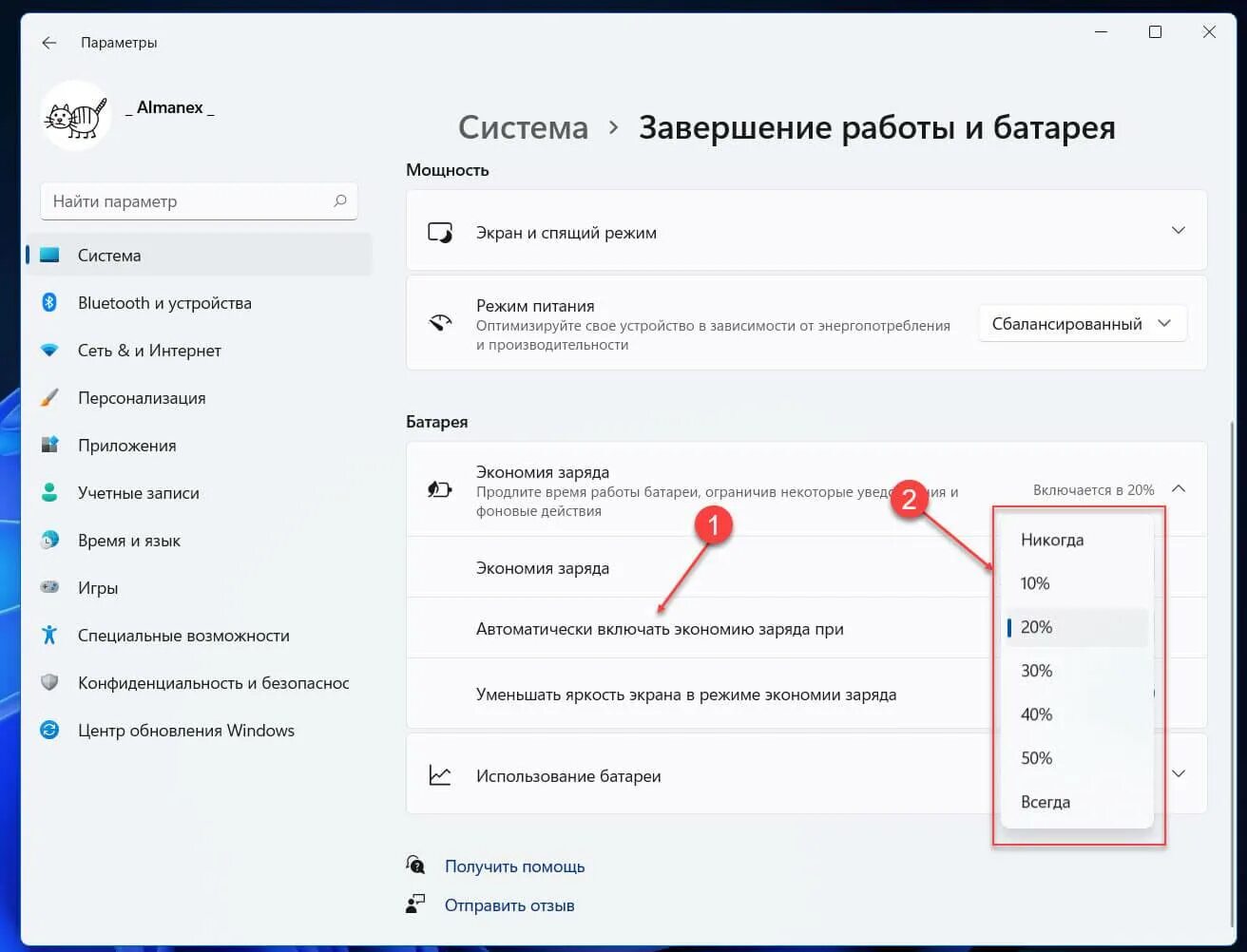Open Центр обновления Windows
1247x952 pixels.
click(198, 731)
